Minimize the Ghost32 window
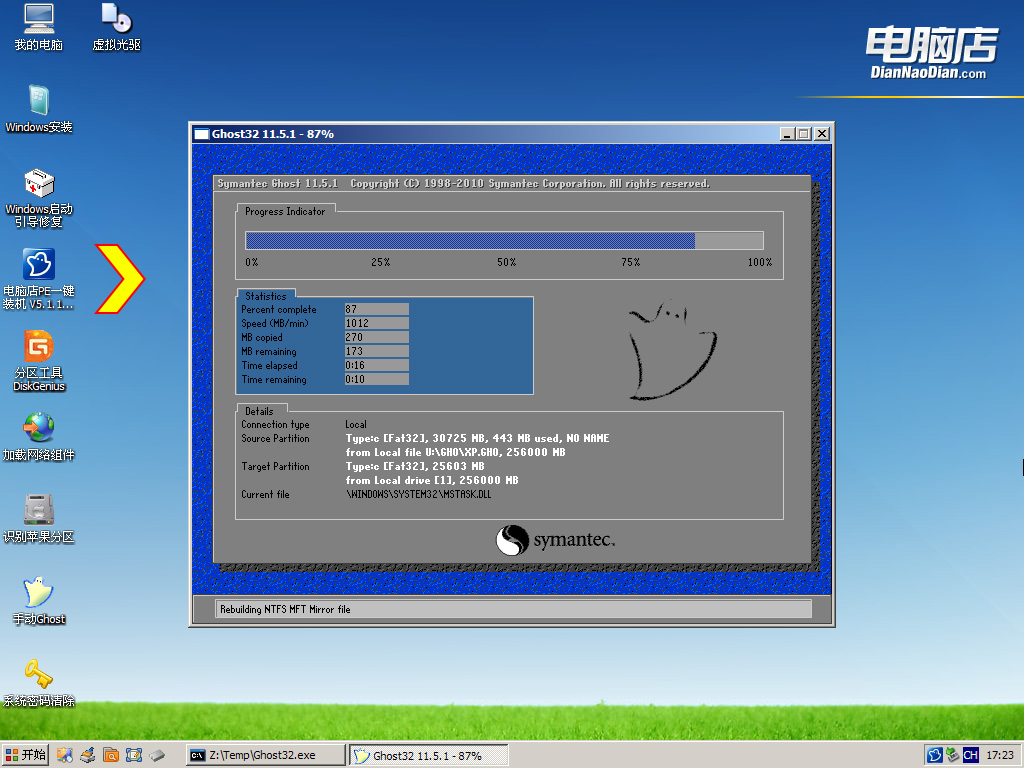The image size is (1024, 768). click(x=788, y=134)
